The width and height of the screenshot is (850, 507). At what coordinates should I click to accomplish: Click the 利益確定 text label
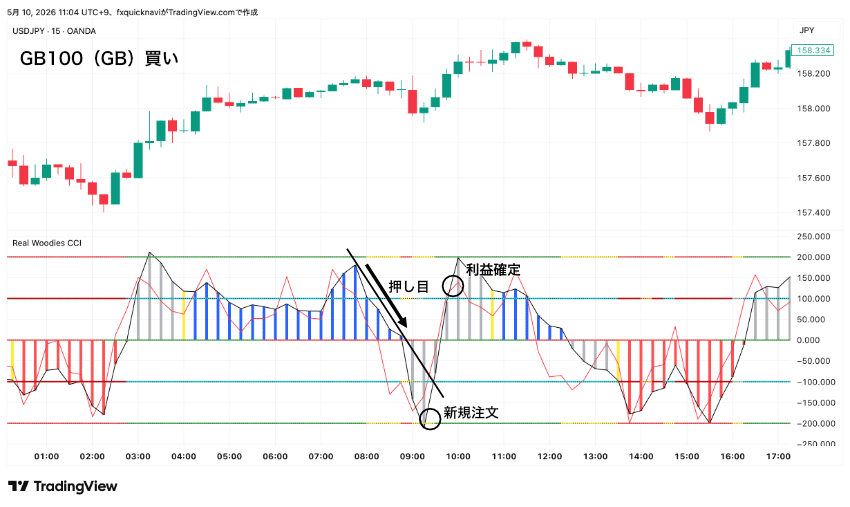[493, 269]
